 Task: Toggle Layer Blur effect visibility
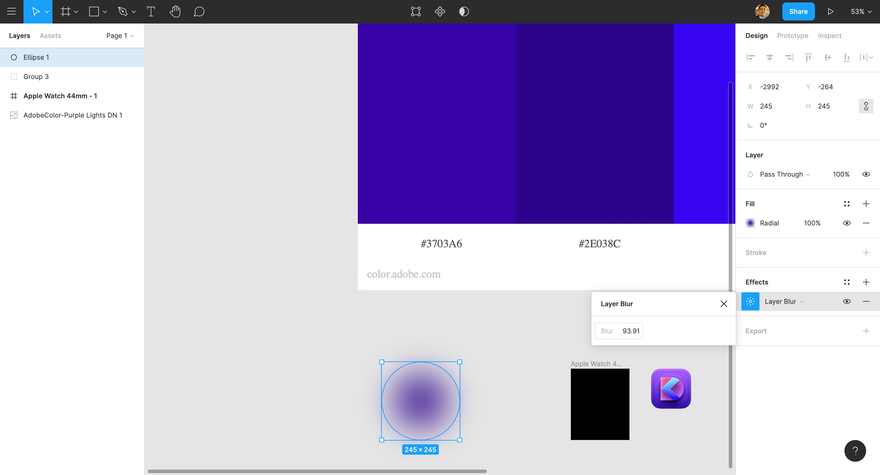tap(846, 302)
